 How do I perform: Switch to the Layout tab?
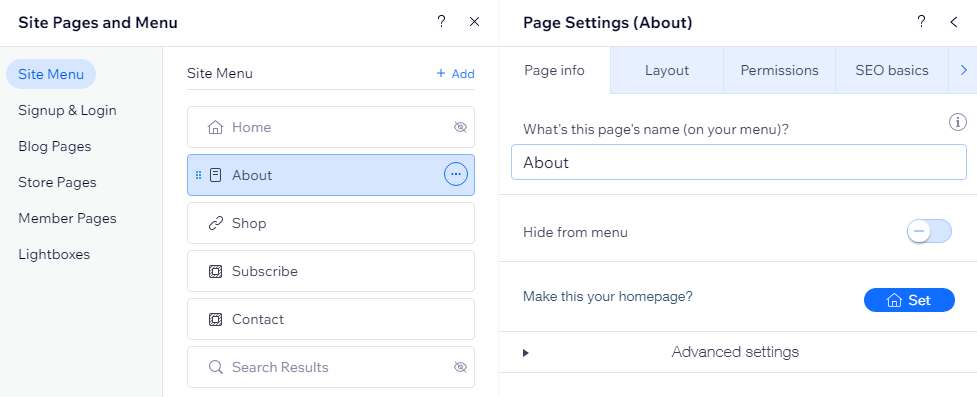tap(667, 70)
